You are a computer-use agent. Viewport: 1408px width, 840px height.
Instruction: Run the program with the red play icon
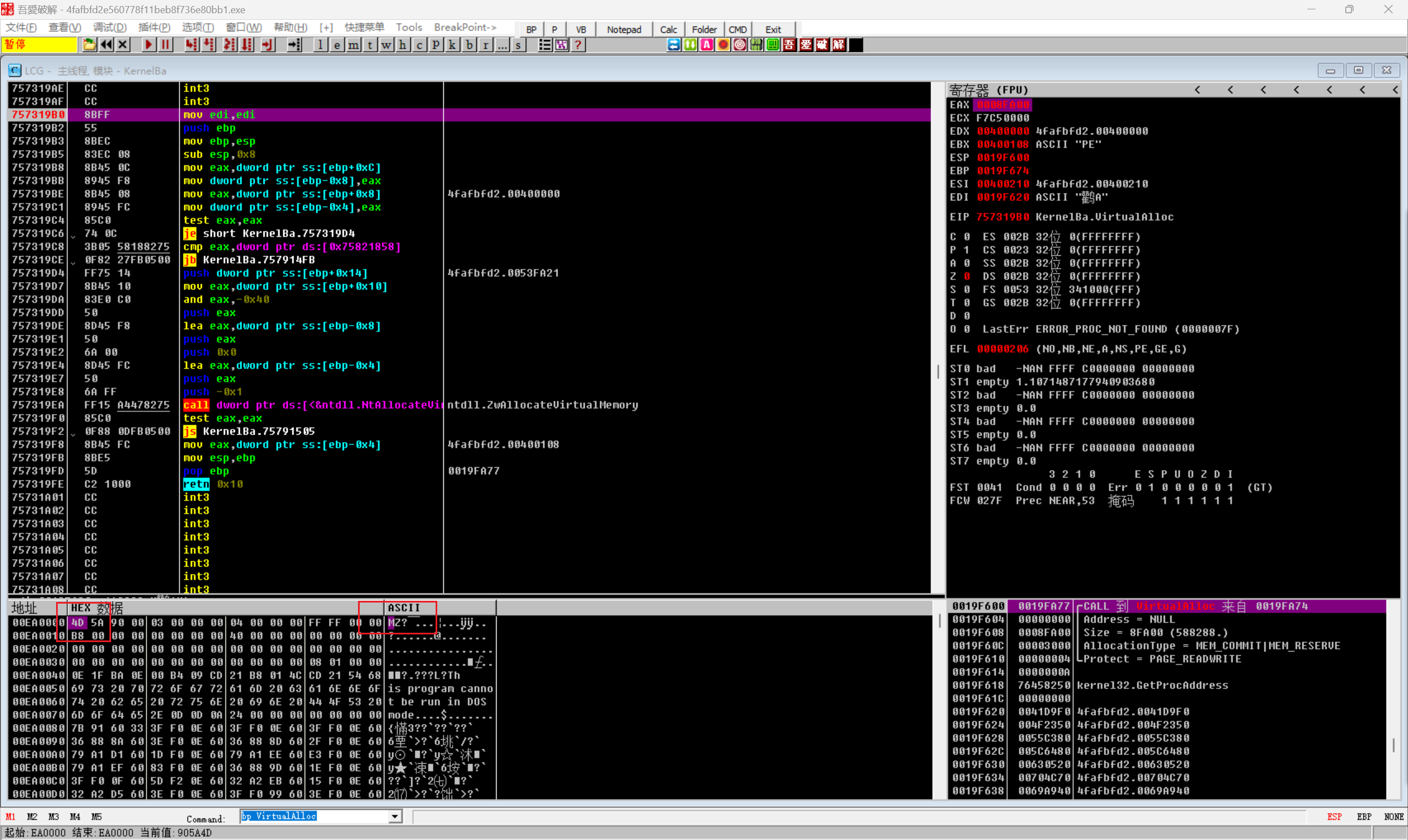(x=148, y=45)
